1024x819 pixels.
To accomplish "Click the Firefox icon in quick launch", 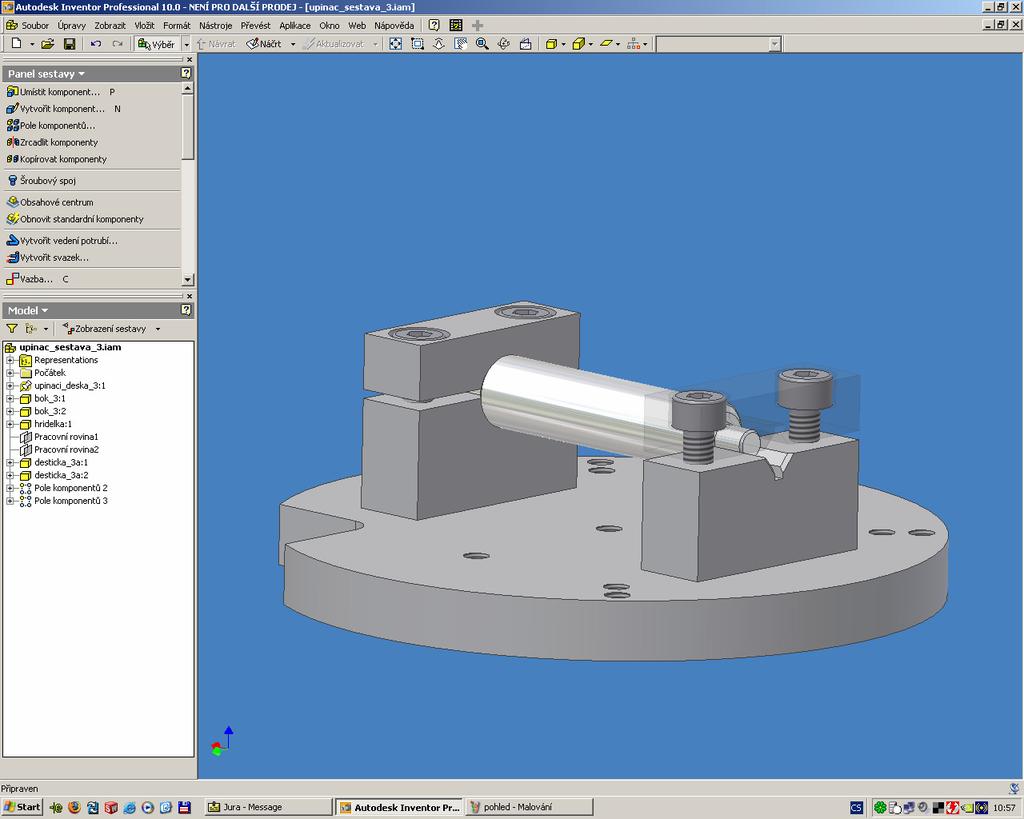I will click(74, 807).
